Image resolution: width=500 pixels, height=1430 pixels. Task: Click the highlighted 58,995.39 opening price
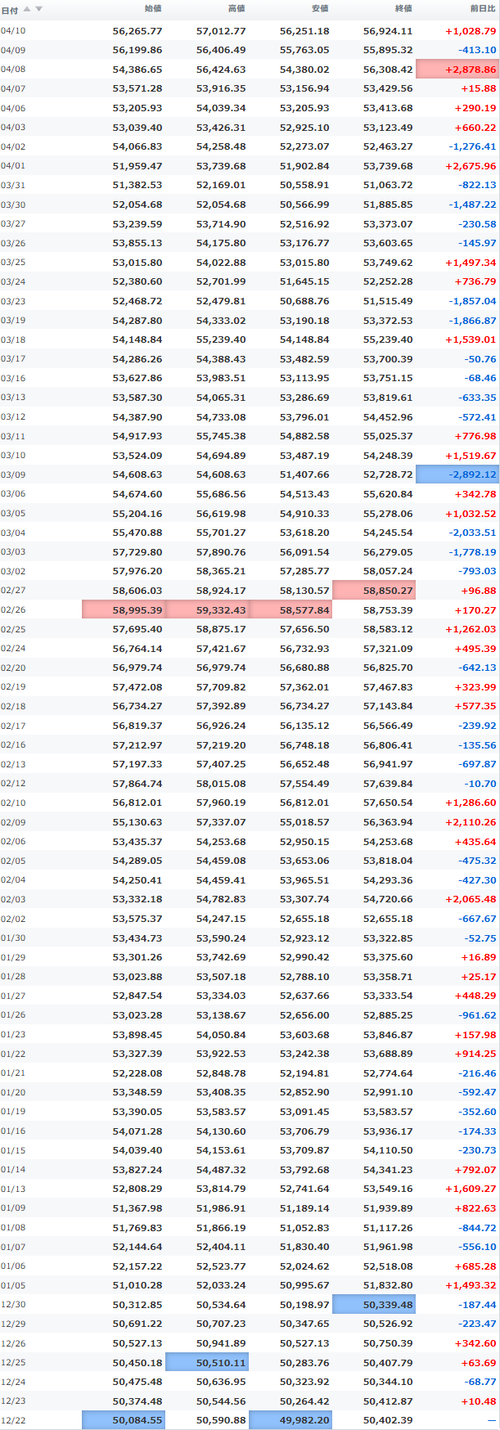click(x=123, y=609)
